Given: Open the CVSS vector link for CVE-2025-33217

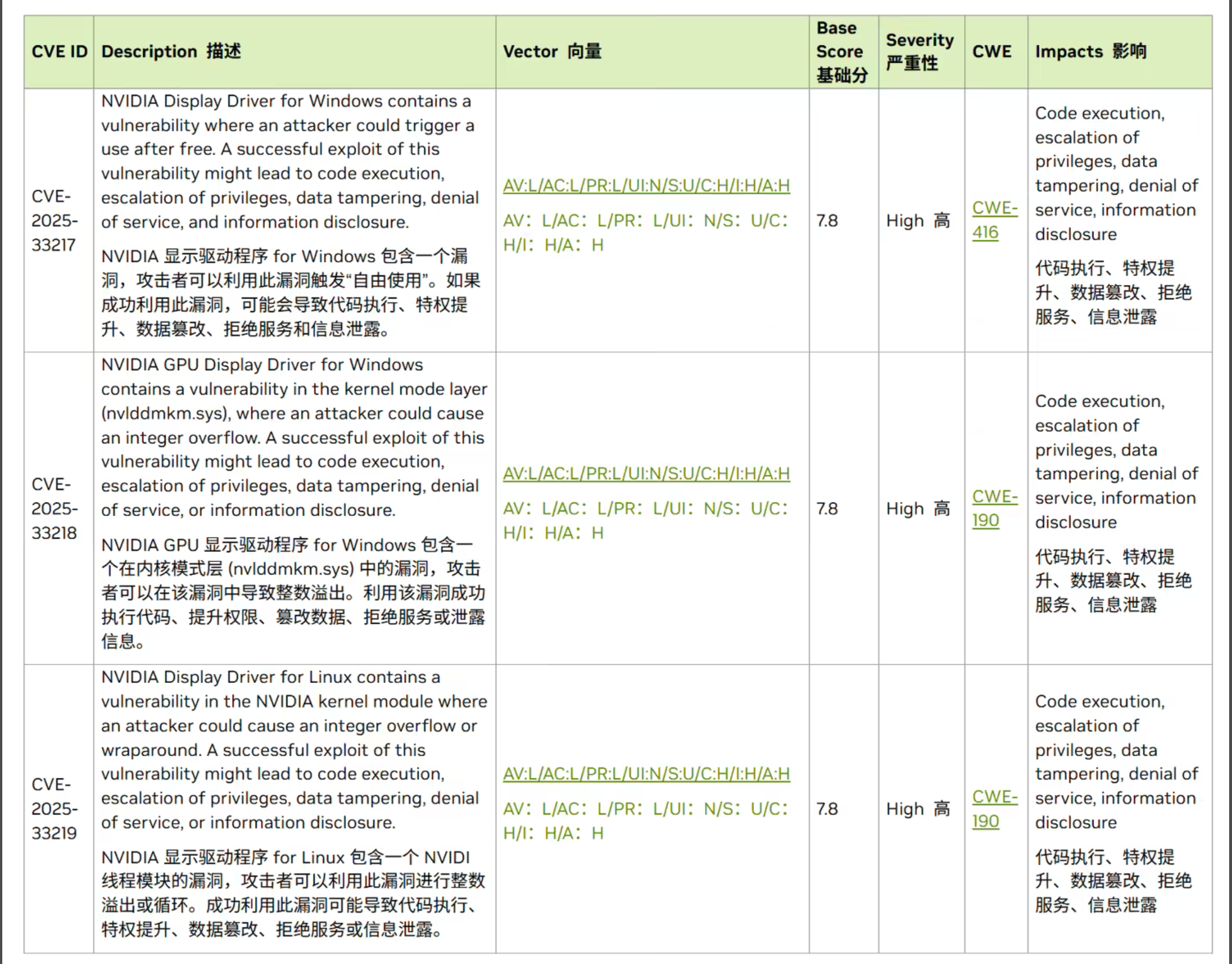Looking at the screenshot, I should tap(646, 186).
